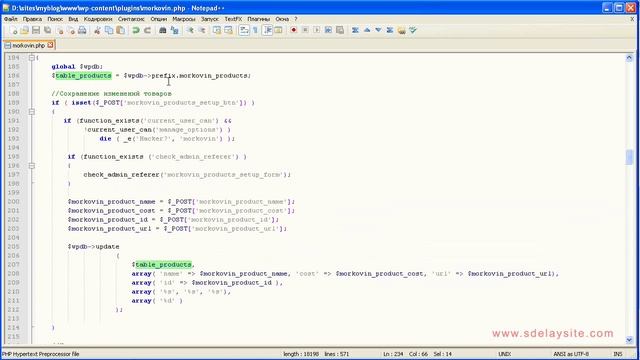Click line number 205 in margin
640x360 pixels.
click(x=13, y=247)
